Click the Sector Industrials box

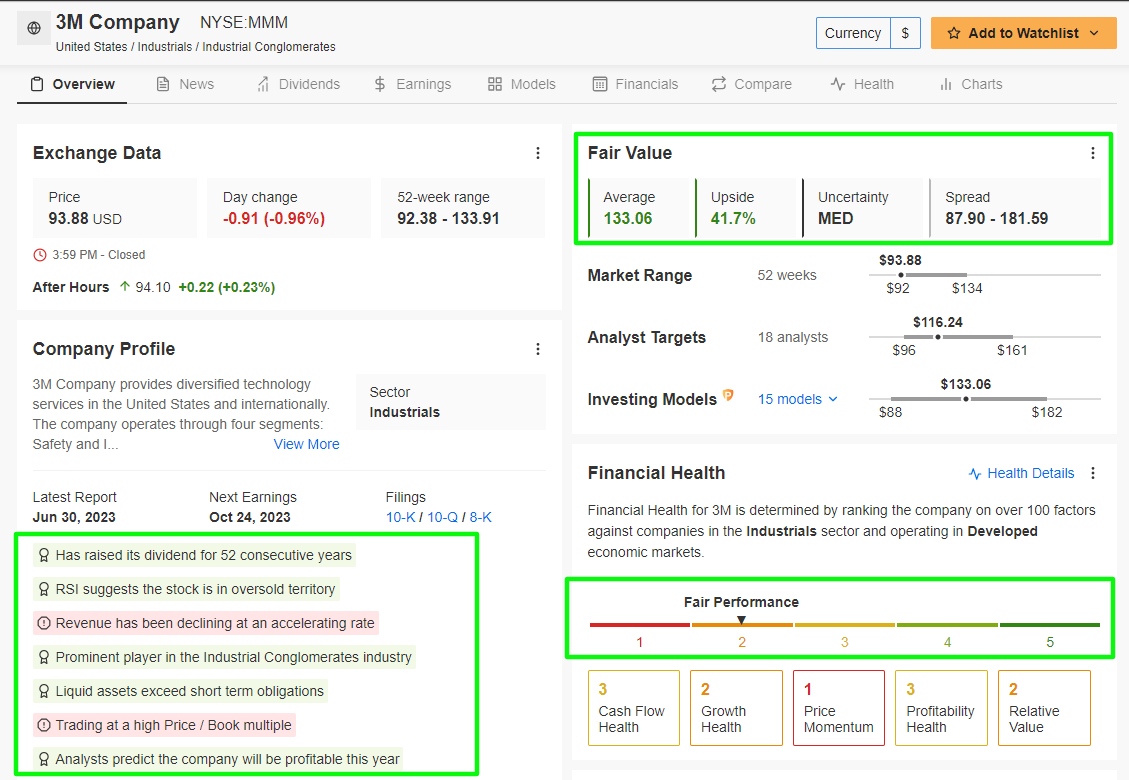click(x=451, y=402)
